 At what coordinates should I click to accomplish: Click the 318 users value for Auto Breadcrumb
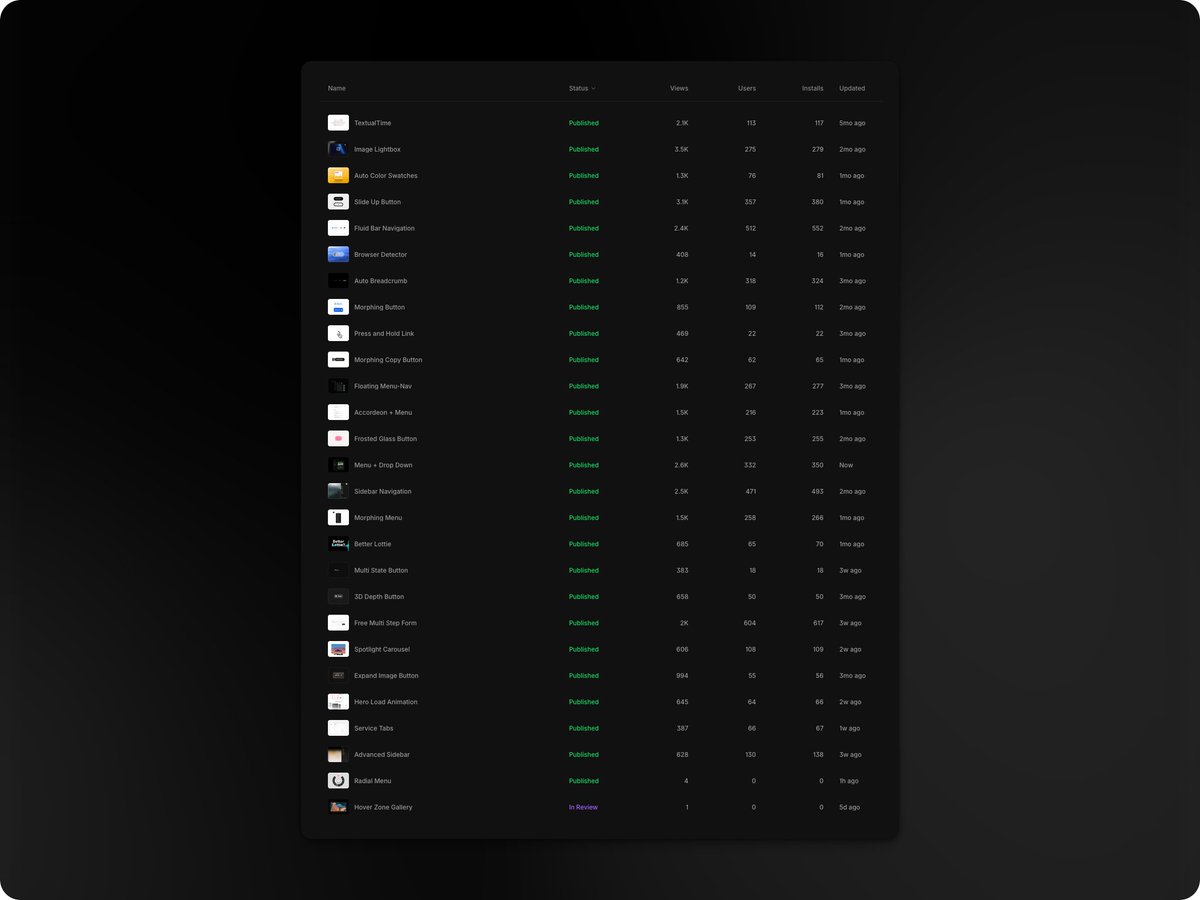click(750, 281)
